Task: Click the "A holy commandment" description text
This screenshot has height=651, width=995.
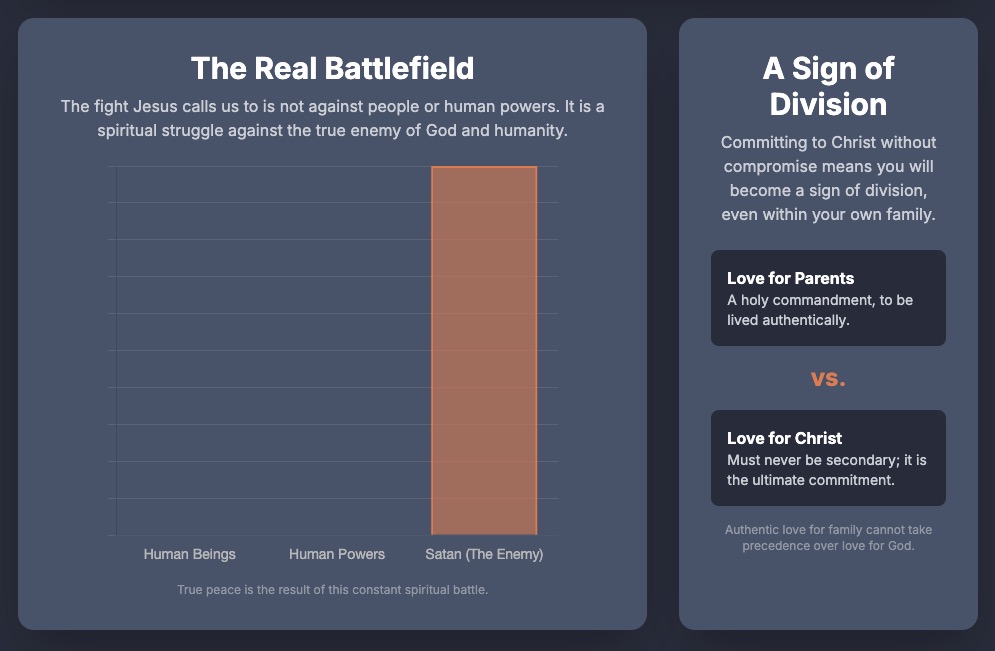Action: (x=820, y=310)
